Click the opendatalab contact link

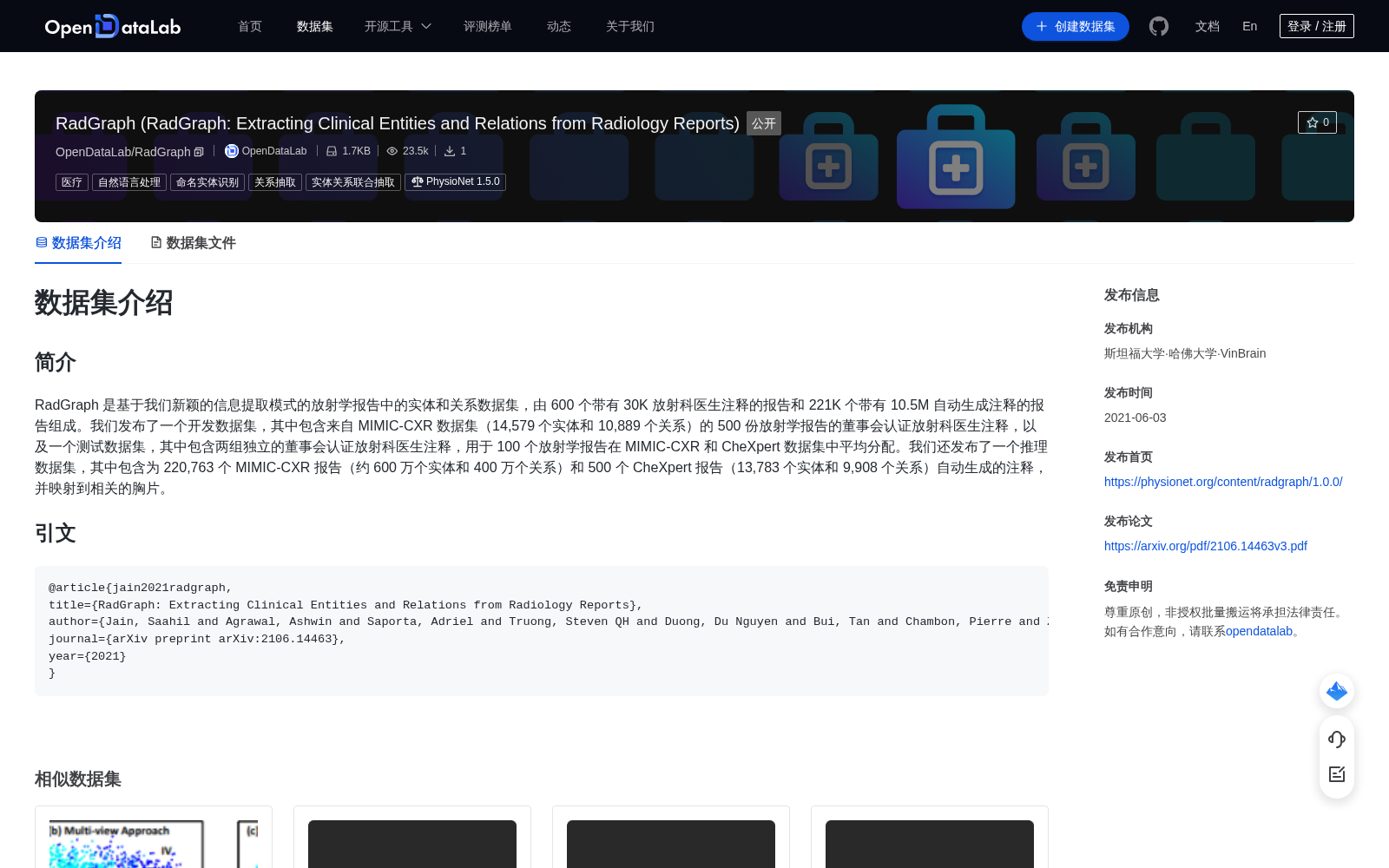click(1259, 631)
